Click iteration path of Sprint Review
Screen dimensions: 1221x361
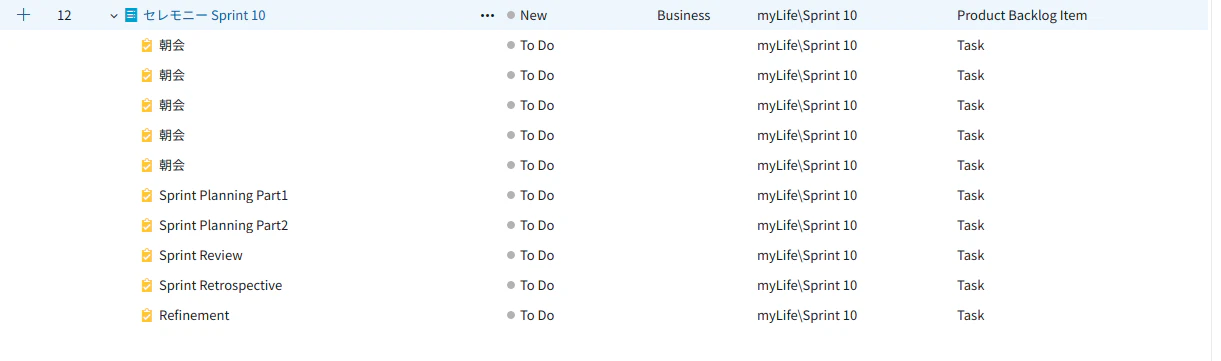pos(807,255)
